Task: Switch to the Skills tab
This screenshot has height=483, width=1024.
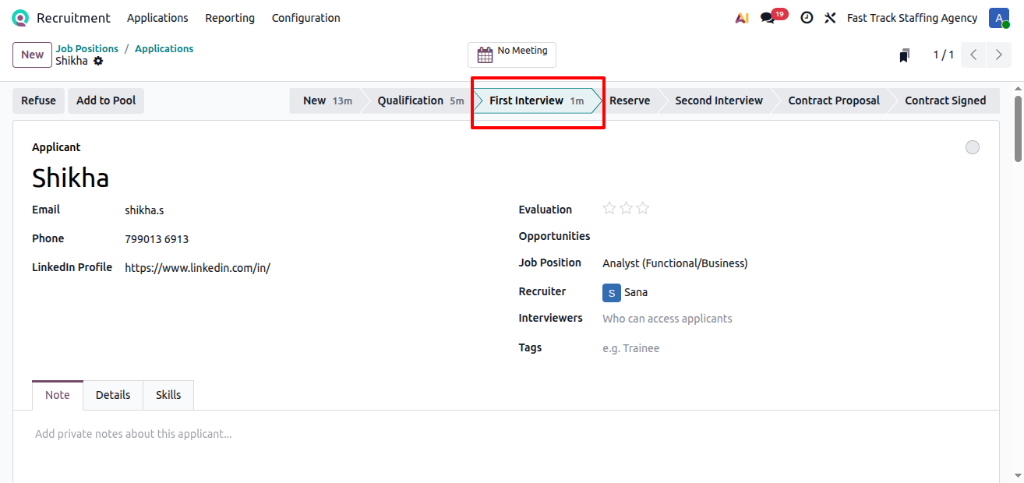Action: tap(168, 395)
